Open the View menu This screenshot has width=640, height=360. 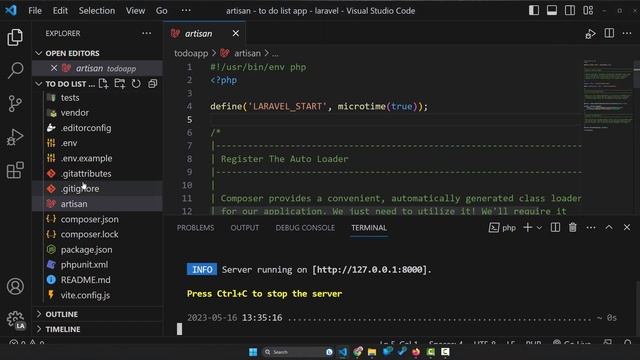[x=135, y=11]
